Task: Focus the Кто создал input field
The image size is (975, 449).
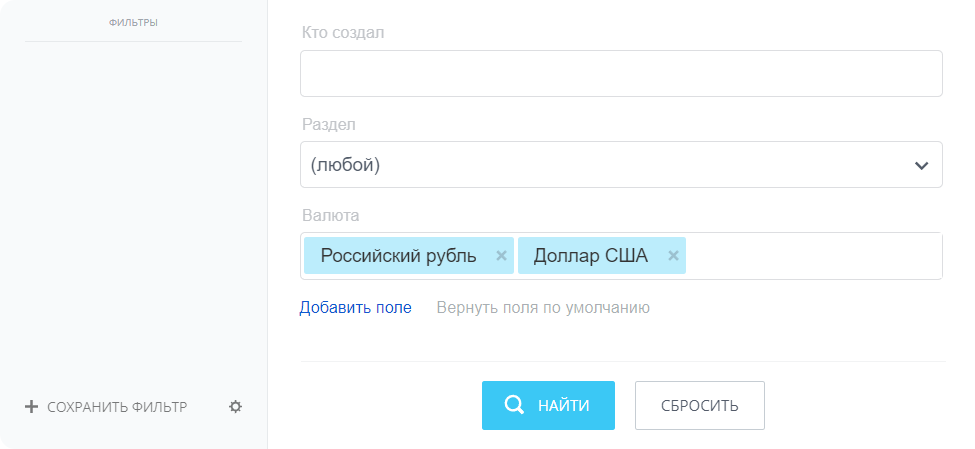Action: click(621, 73)
